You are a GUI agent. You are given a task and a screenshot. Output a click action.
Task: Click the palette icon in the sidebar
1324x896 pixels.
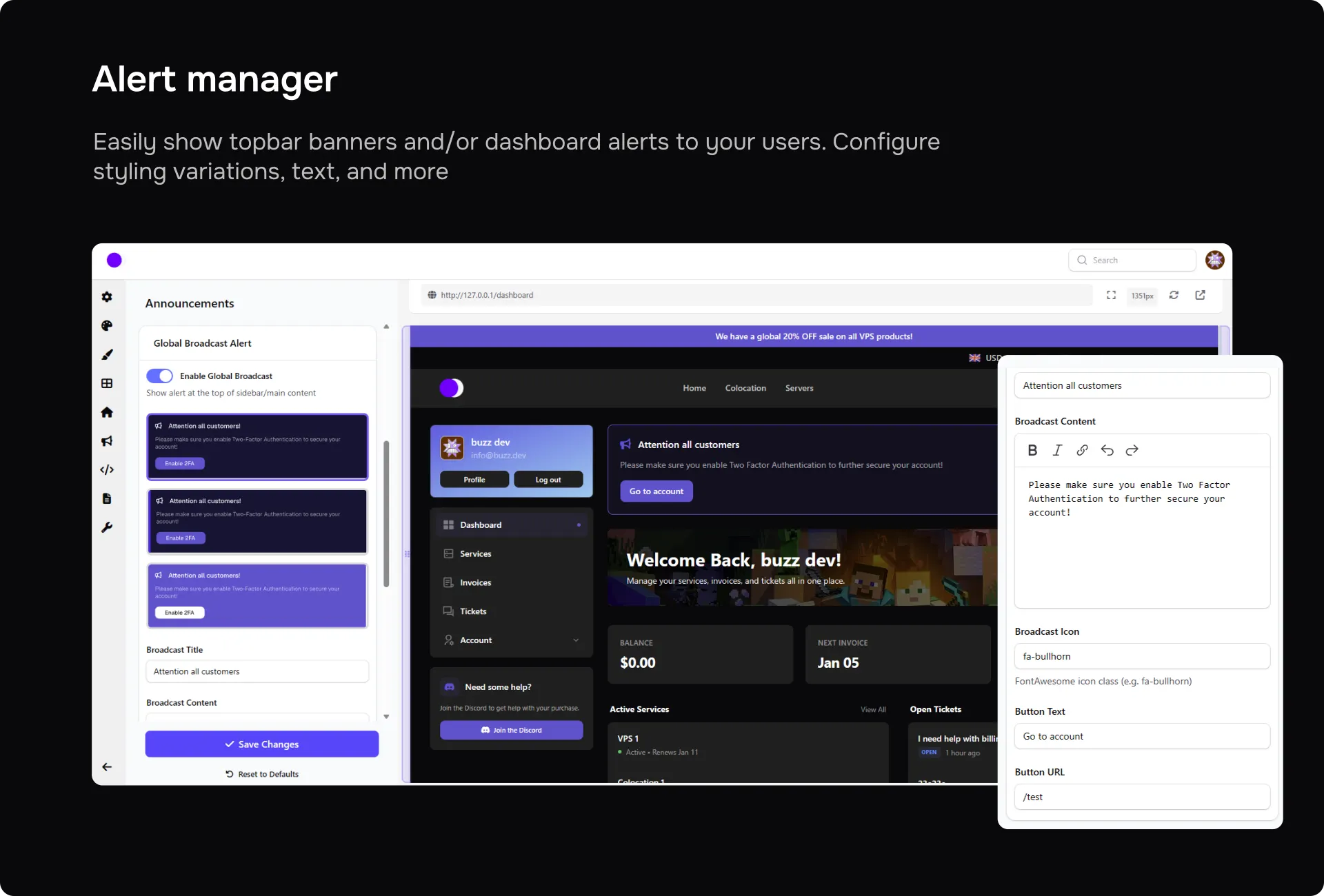coord(107,326)
